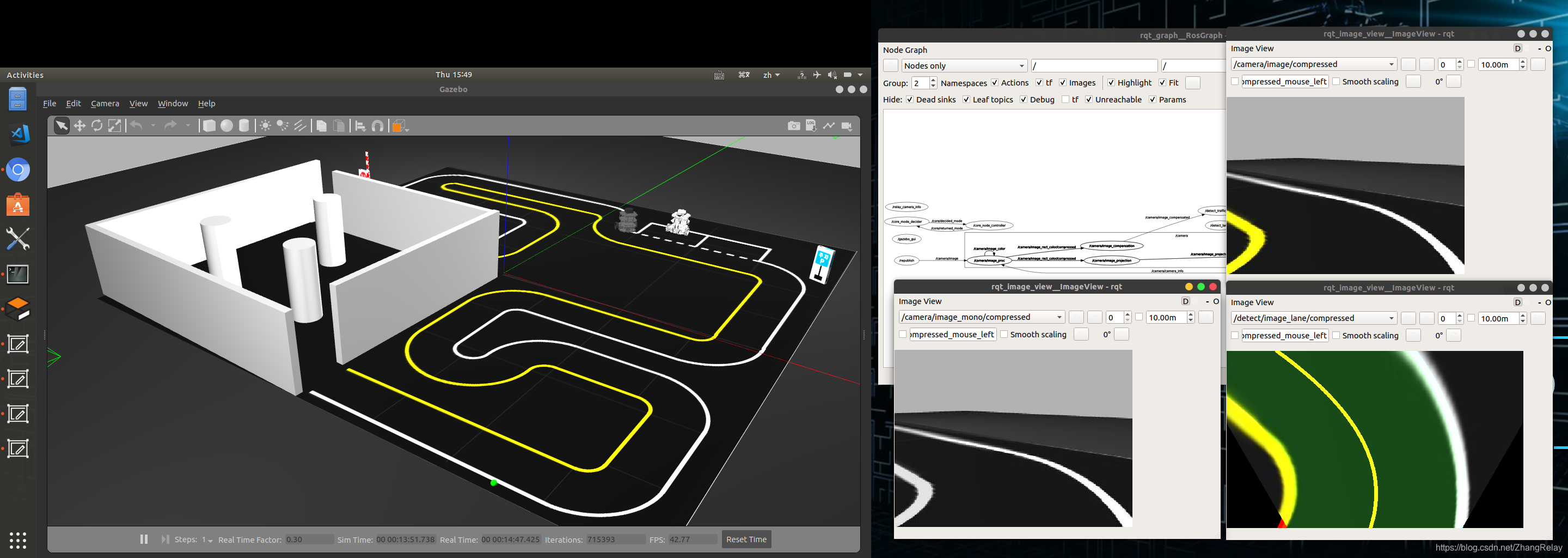The width and height of the screenshot is (1568, 558).
Task: Click the Group depth spinbox in Node Graph
Action: [924, 83]
